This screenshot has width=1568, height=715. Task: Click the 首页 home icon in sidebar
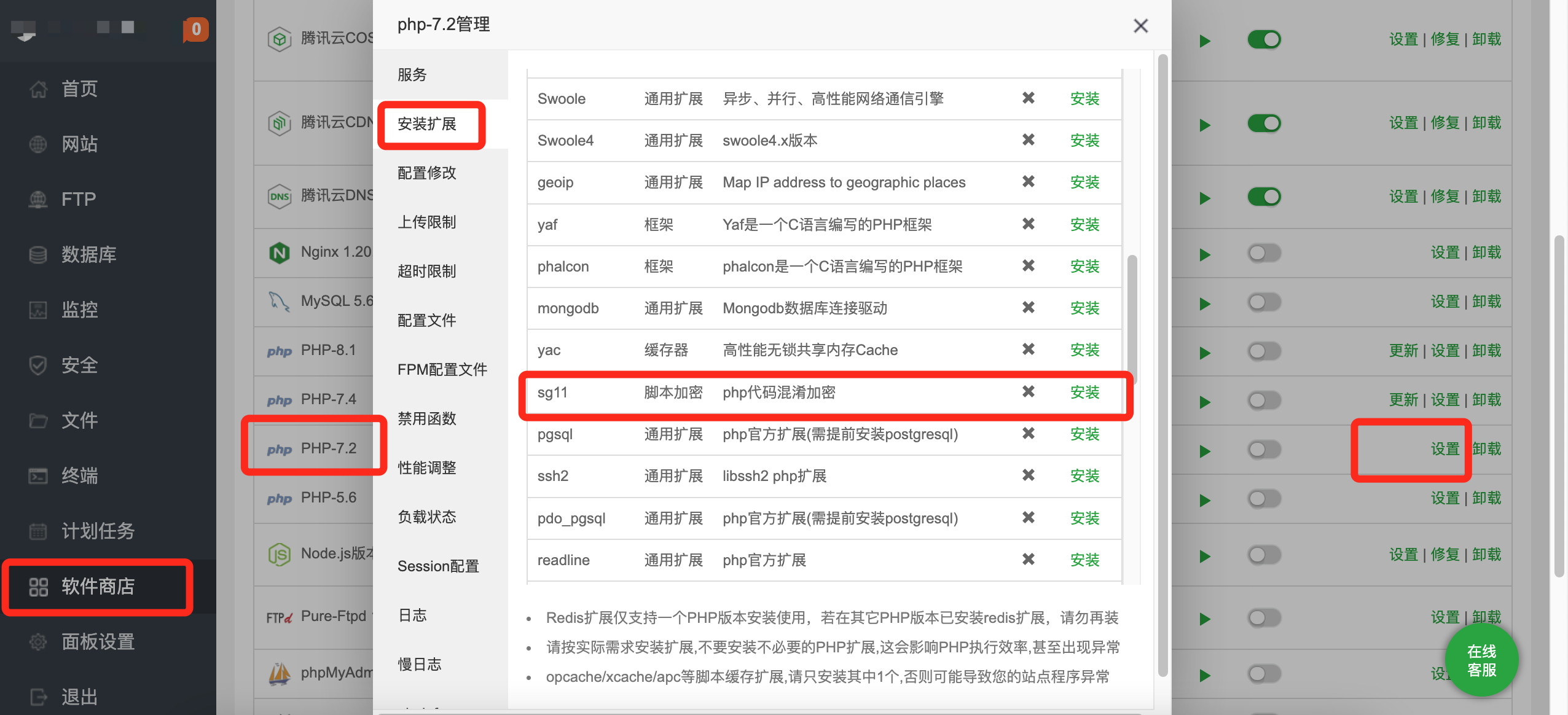(38, 89)
